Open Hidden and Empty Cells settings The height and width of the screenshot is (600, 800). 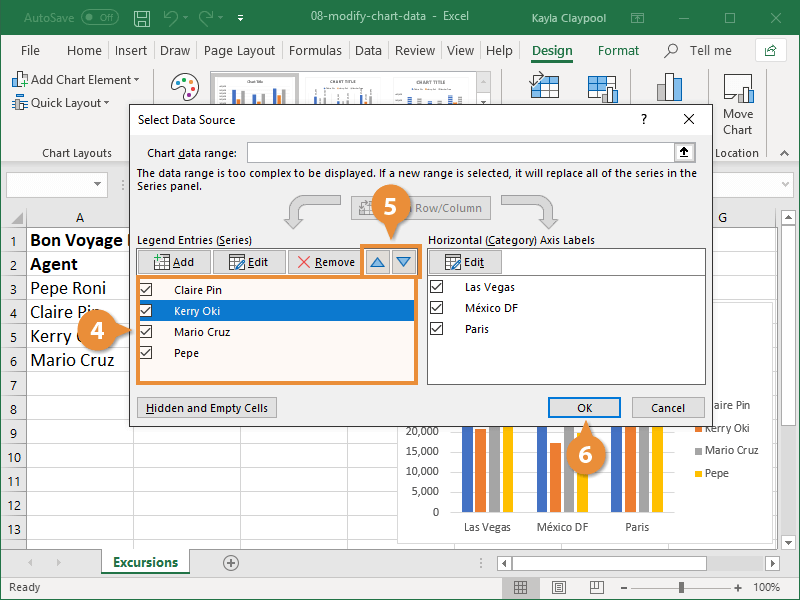pyautogui.click(x=206, y=407)
